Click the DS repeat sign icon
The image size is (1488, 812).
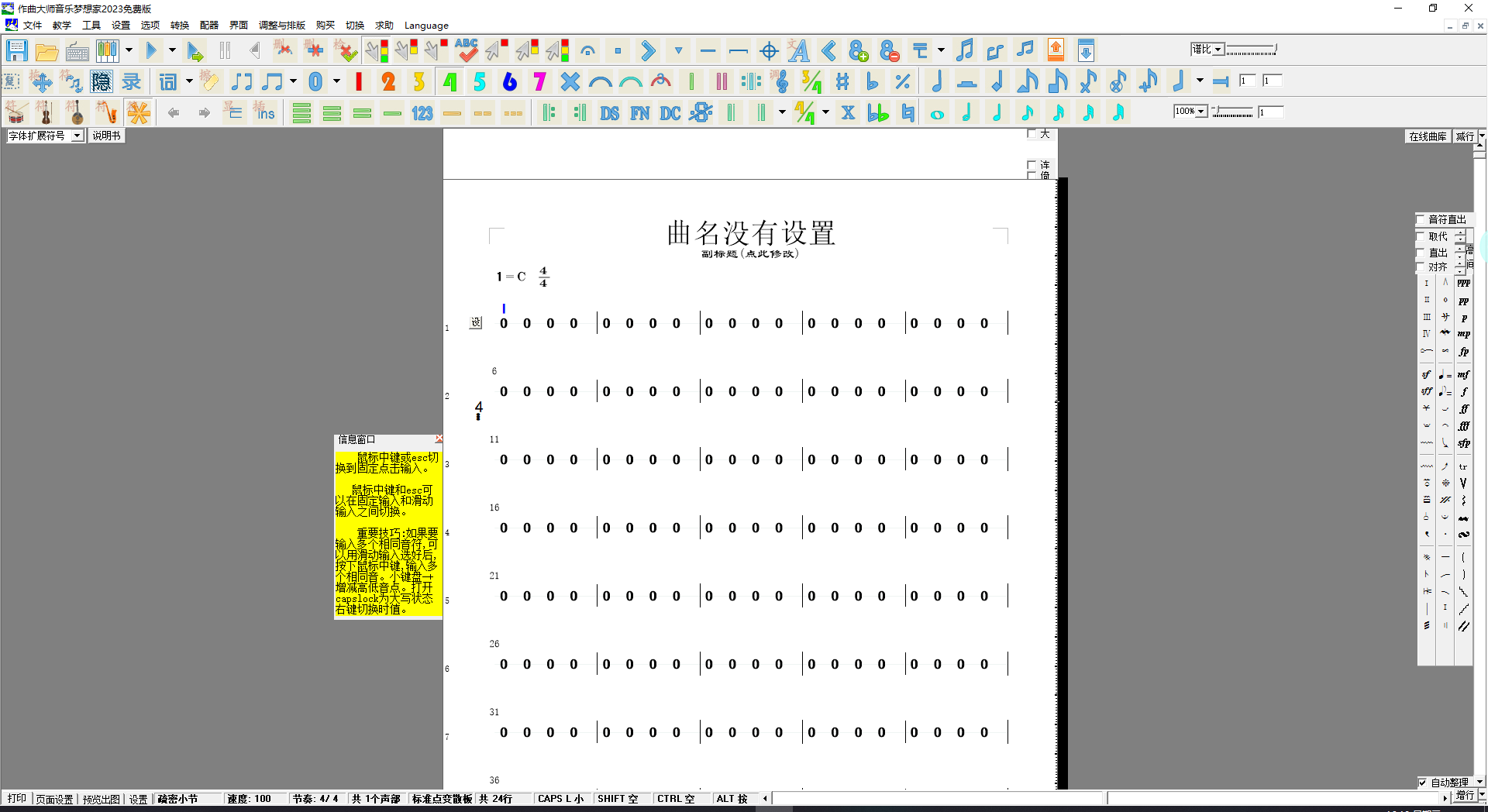coord(609,113)
